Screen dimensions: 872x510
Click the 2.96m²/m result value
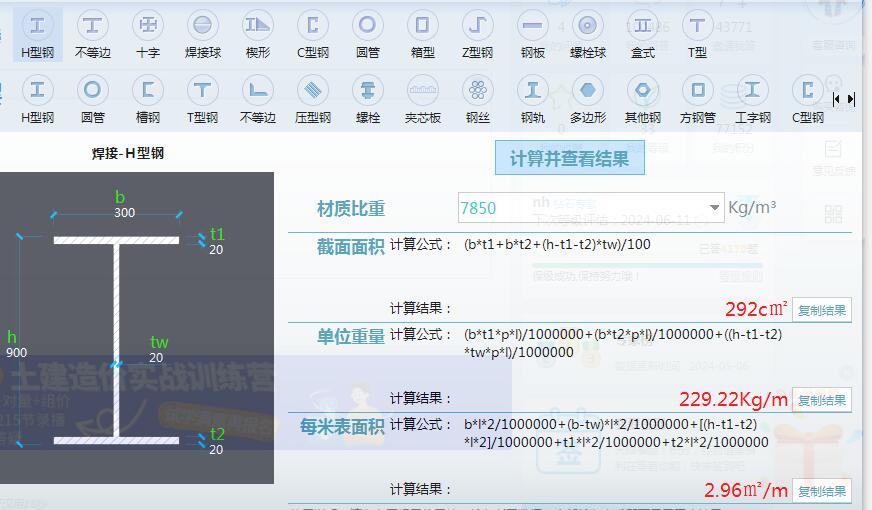746,490
